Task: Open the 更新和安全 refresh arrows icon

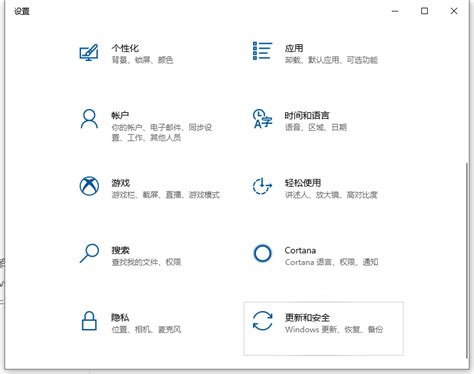Action: [x=262, y=321]
